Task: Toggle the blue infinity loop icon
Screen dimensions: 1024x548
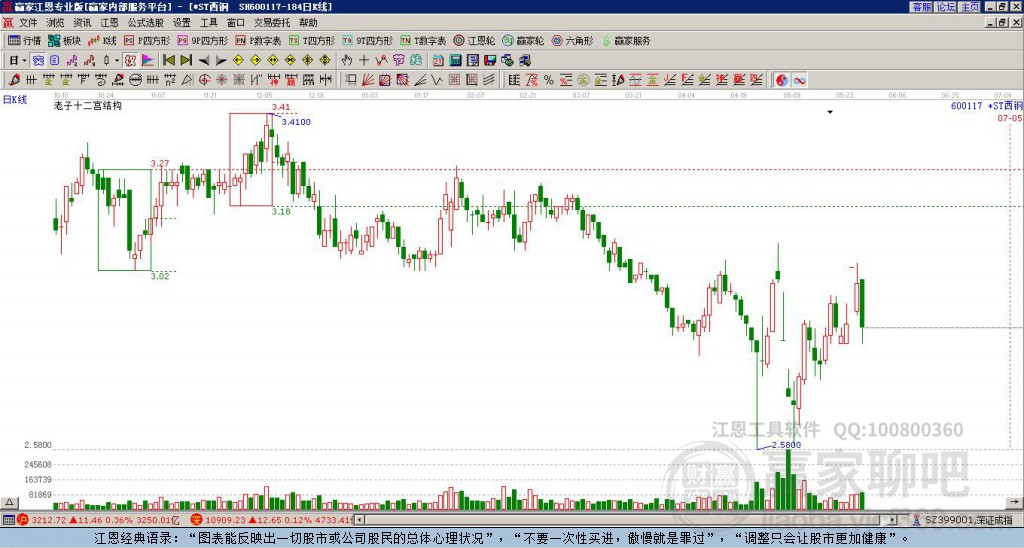Action: pos(799,80)
